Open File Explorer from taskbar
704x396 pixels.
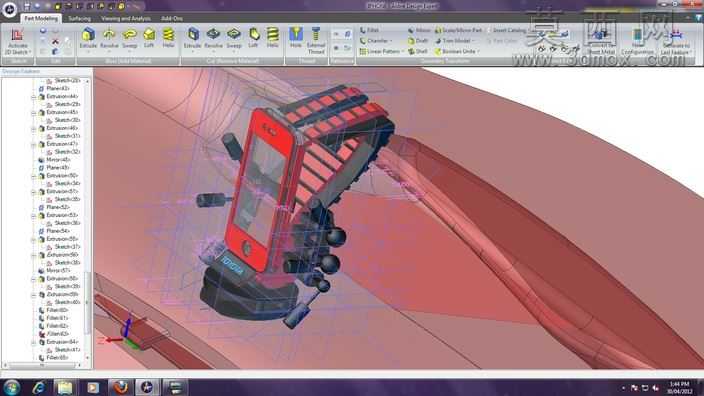(x=65, y=387)
